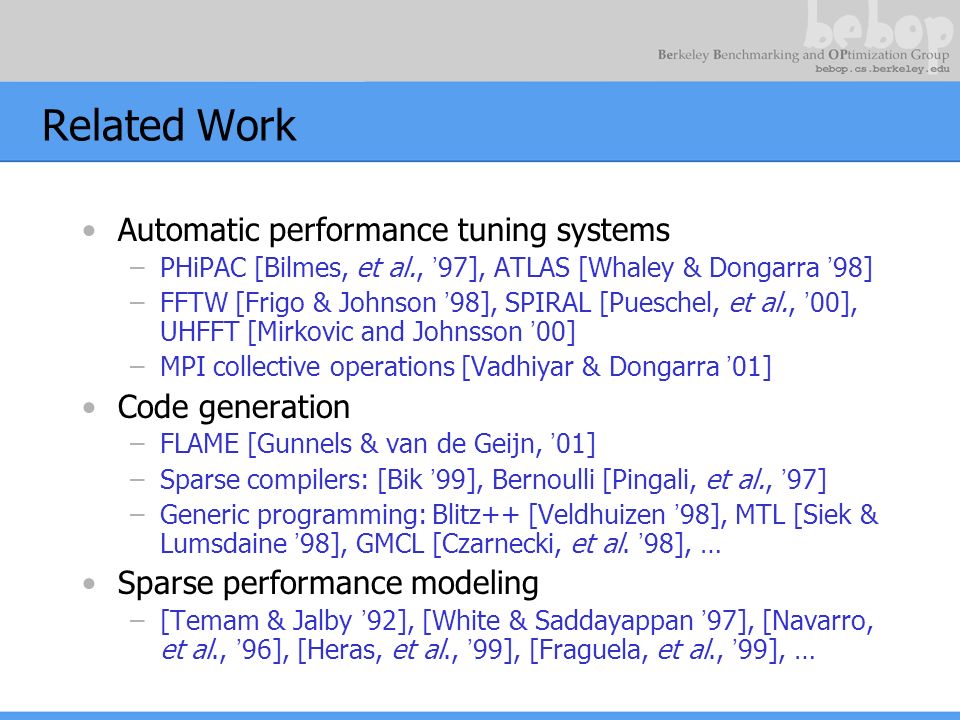This screenshot has height=720, width=960.
Task: Click the 'UHFFT [Mirkovic and Johnsson '00]' line
Action: 368,332
